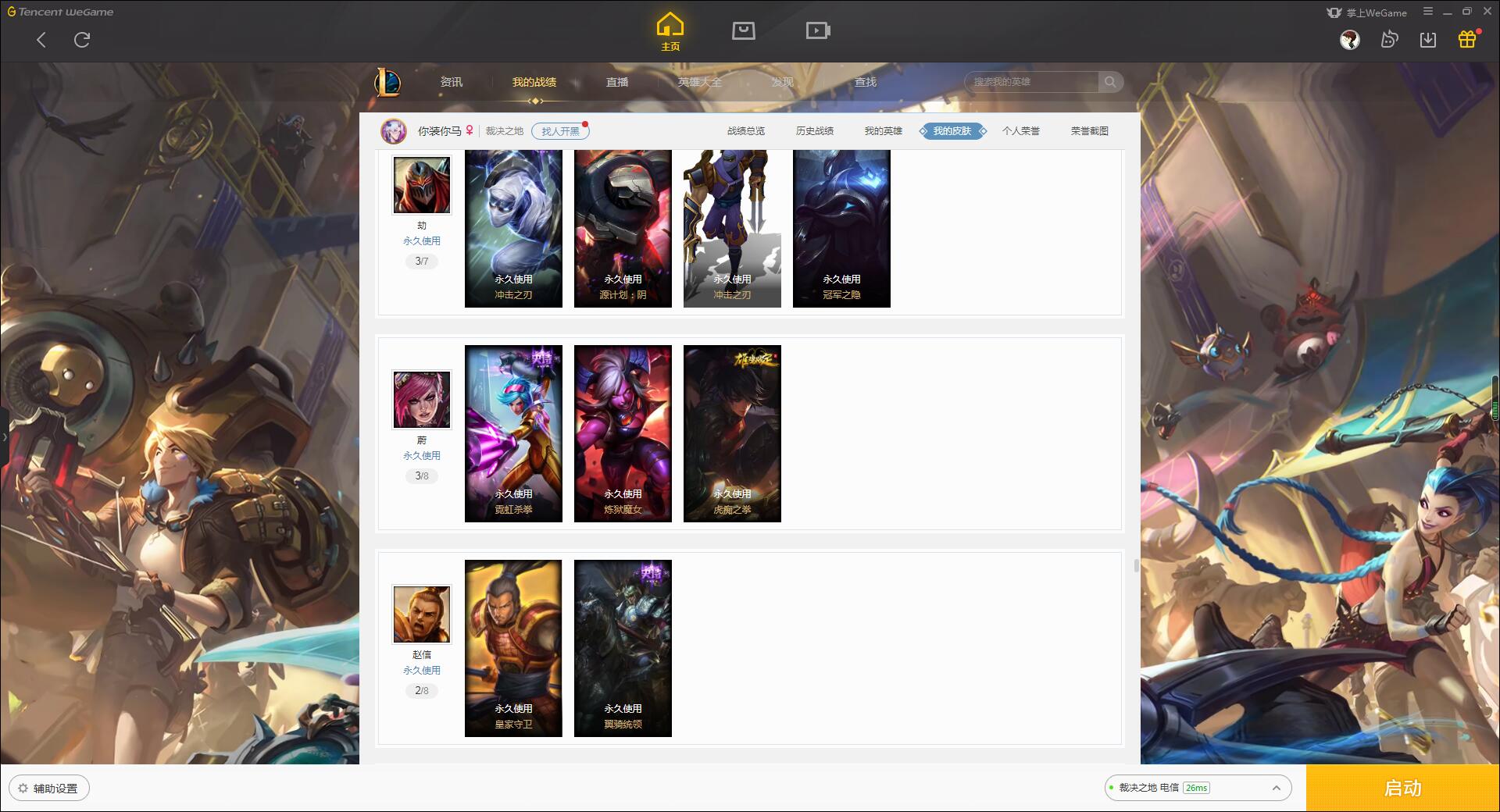The width and height of the screenshot is (1500, 812).
Task: Open the 发现 tab
Action: [783, 82]
